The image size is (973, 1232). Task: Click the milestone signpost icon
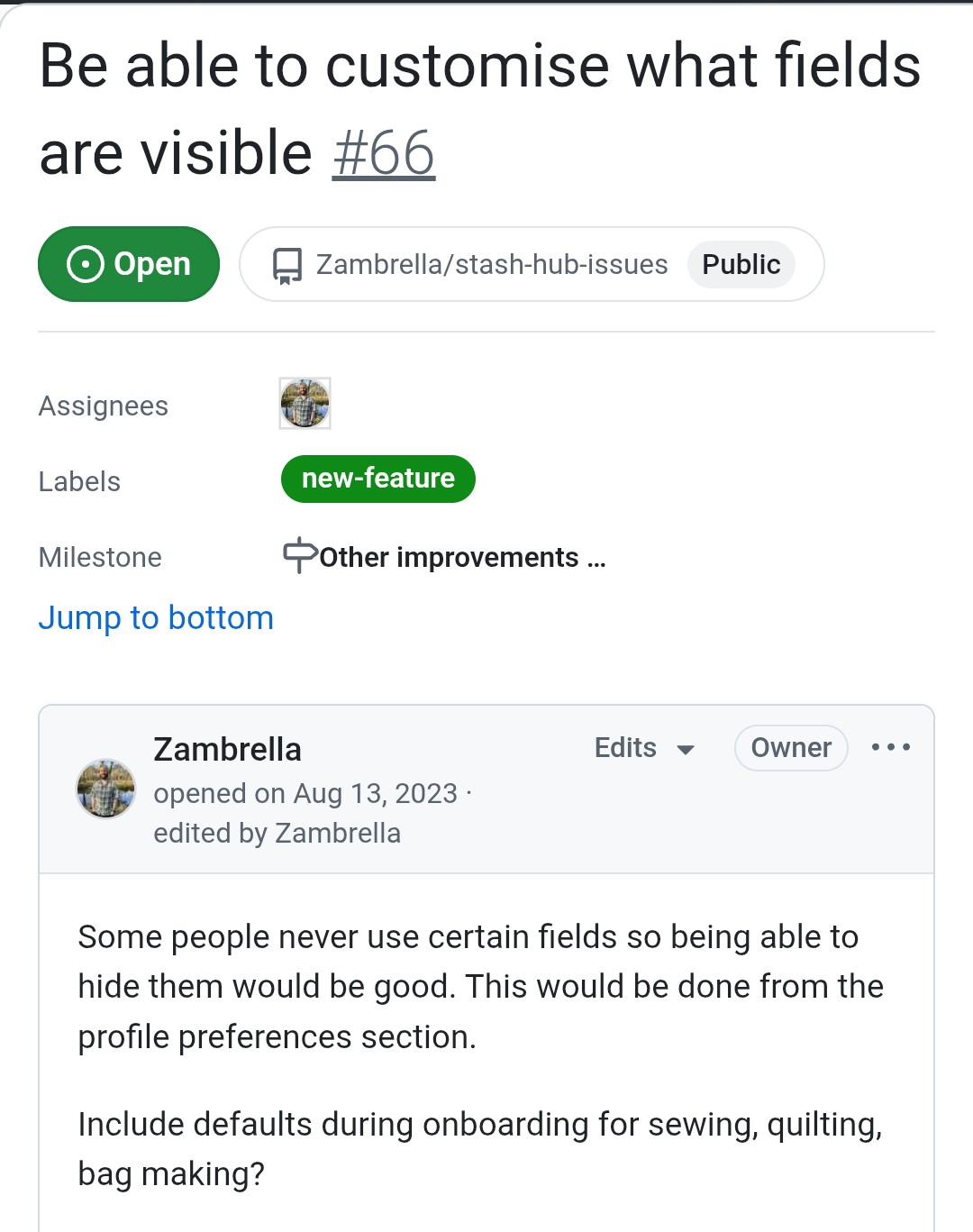299,555
